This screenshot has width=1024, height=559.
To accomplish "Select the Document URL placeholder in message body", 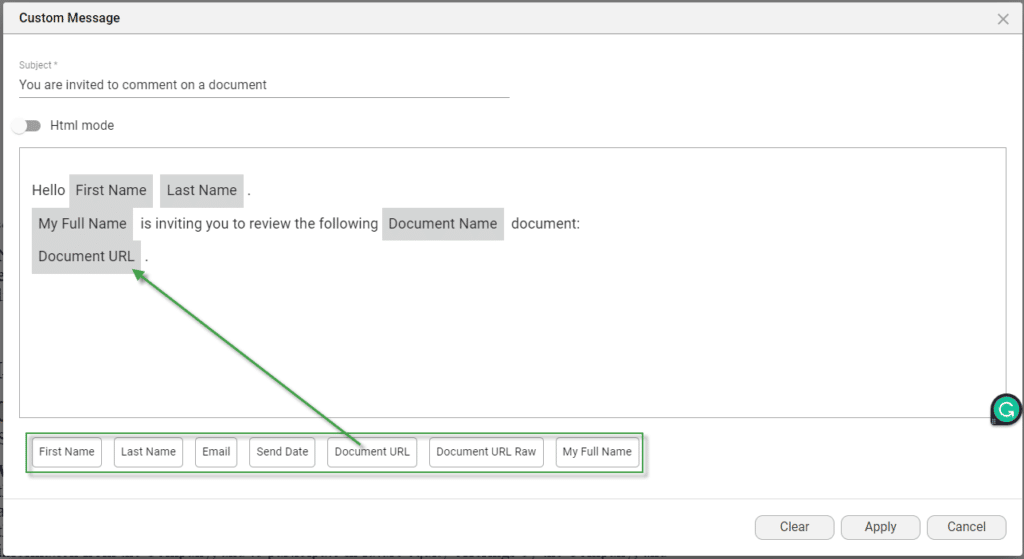I will click(x=86, y=256).
